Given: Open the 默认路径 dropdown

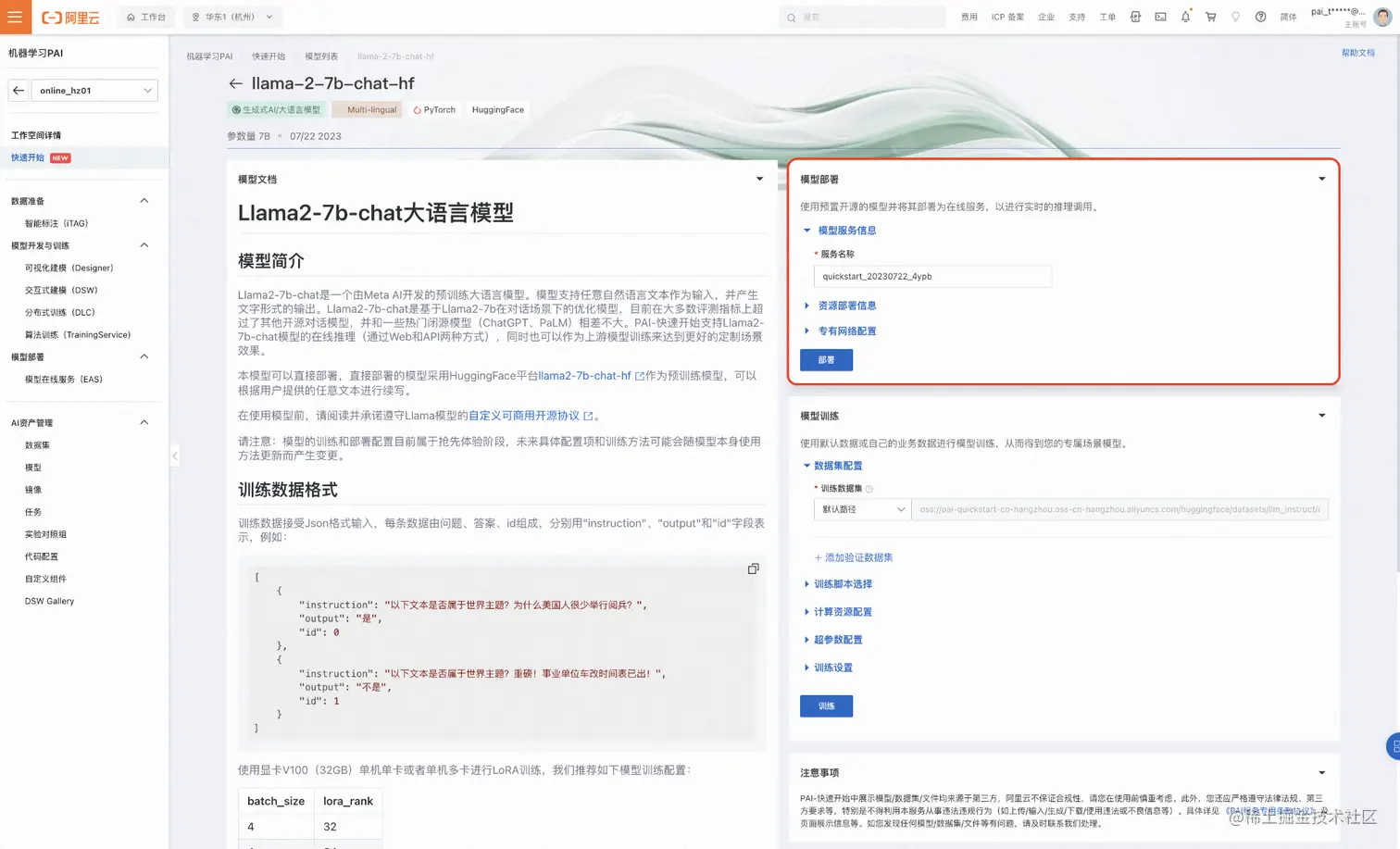Looking at the screenshot, I should point(862,509).
